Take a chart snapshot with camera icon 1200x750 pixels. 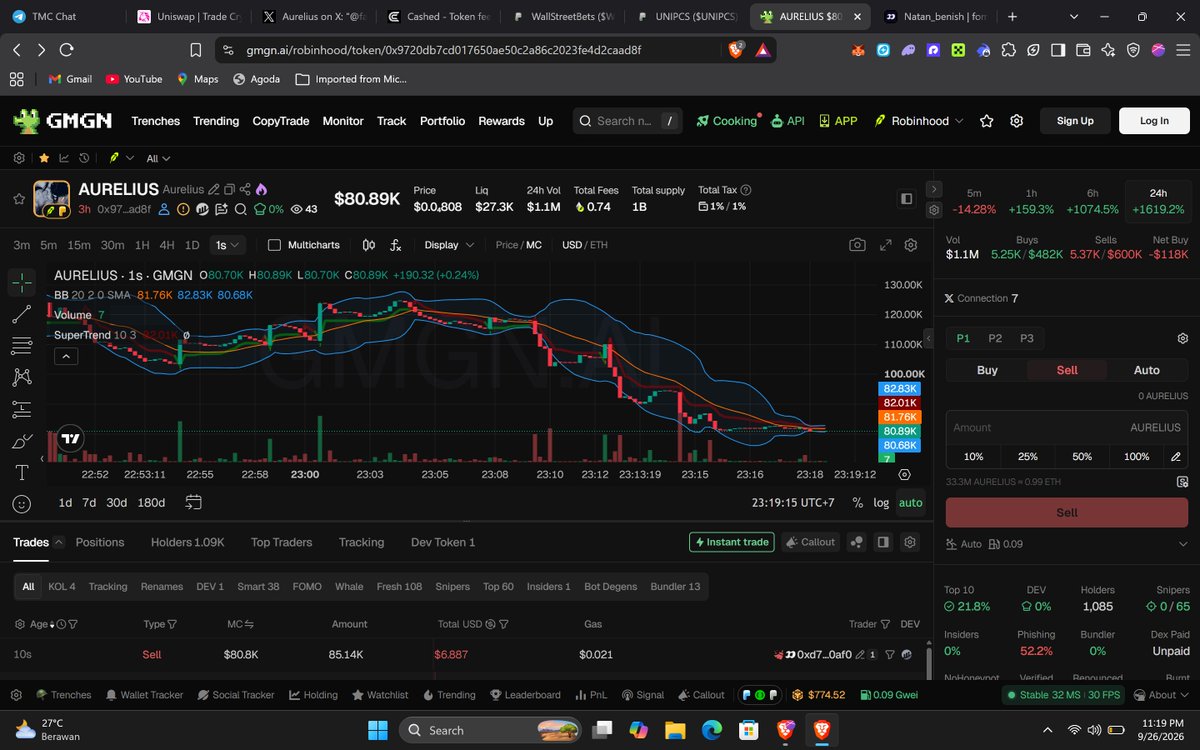pos(857,245)
